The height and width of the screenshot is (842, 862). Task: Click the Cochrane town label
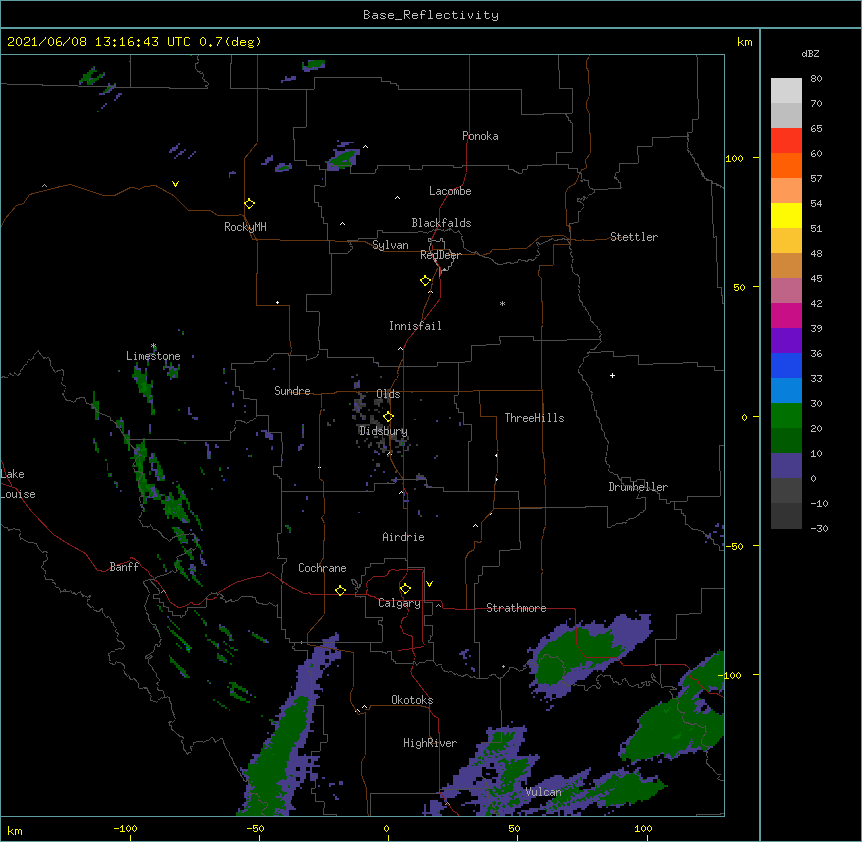(322, 568)
